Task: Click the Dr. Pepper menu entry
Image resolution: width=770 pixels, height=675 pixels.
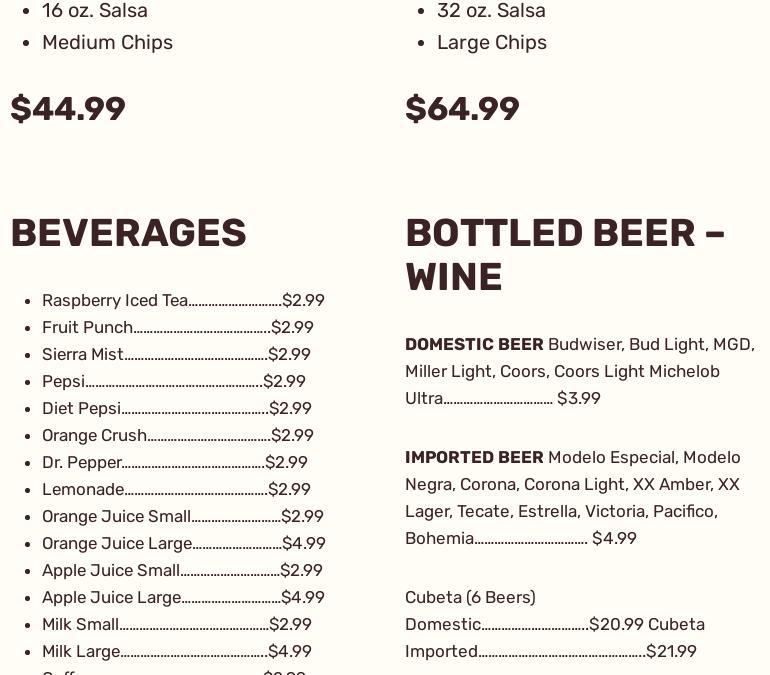Action: 174,462
